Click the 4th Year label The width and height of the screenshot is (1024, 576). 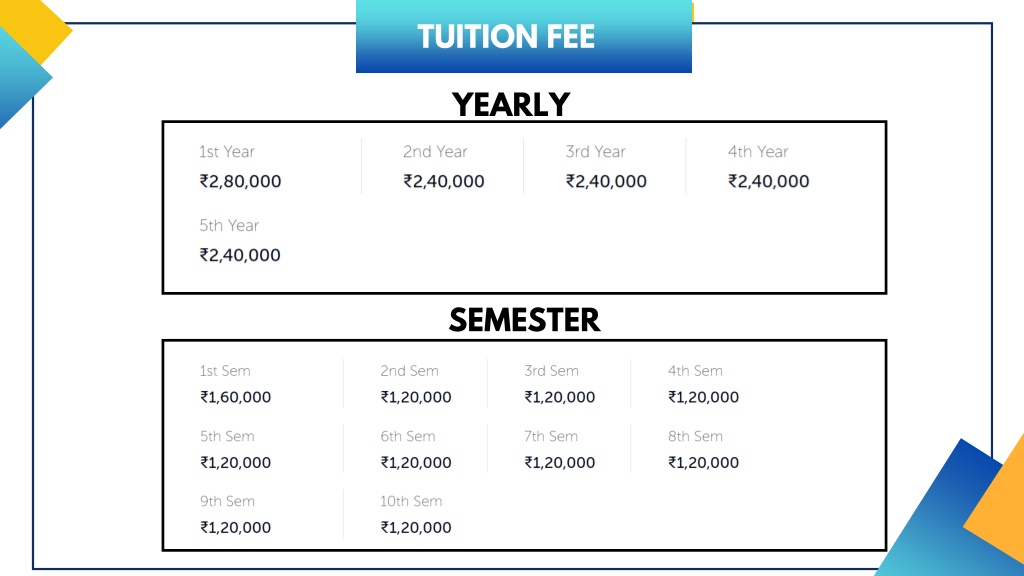click(758, 152)
